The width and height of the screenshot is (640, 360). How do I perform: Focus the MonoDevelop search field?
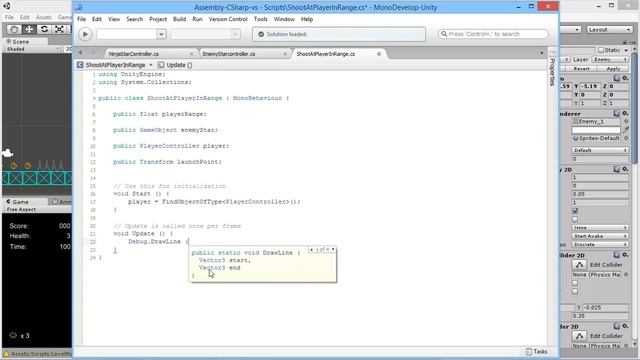click(x=493, y=34)
